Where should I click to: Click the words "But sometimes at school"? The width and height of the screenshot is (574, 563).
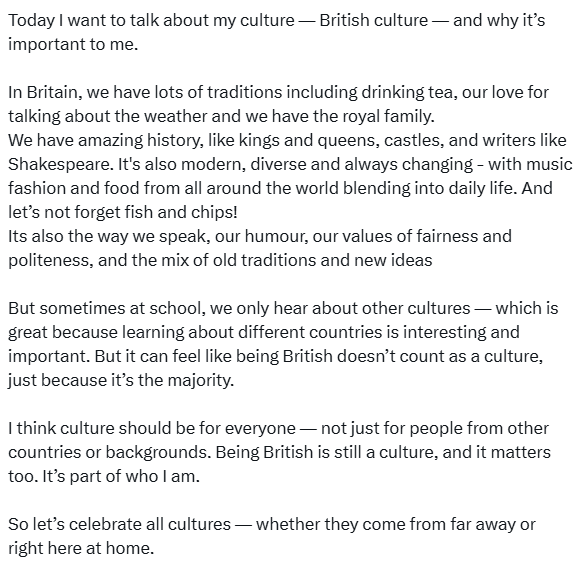tap(105, 308)
